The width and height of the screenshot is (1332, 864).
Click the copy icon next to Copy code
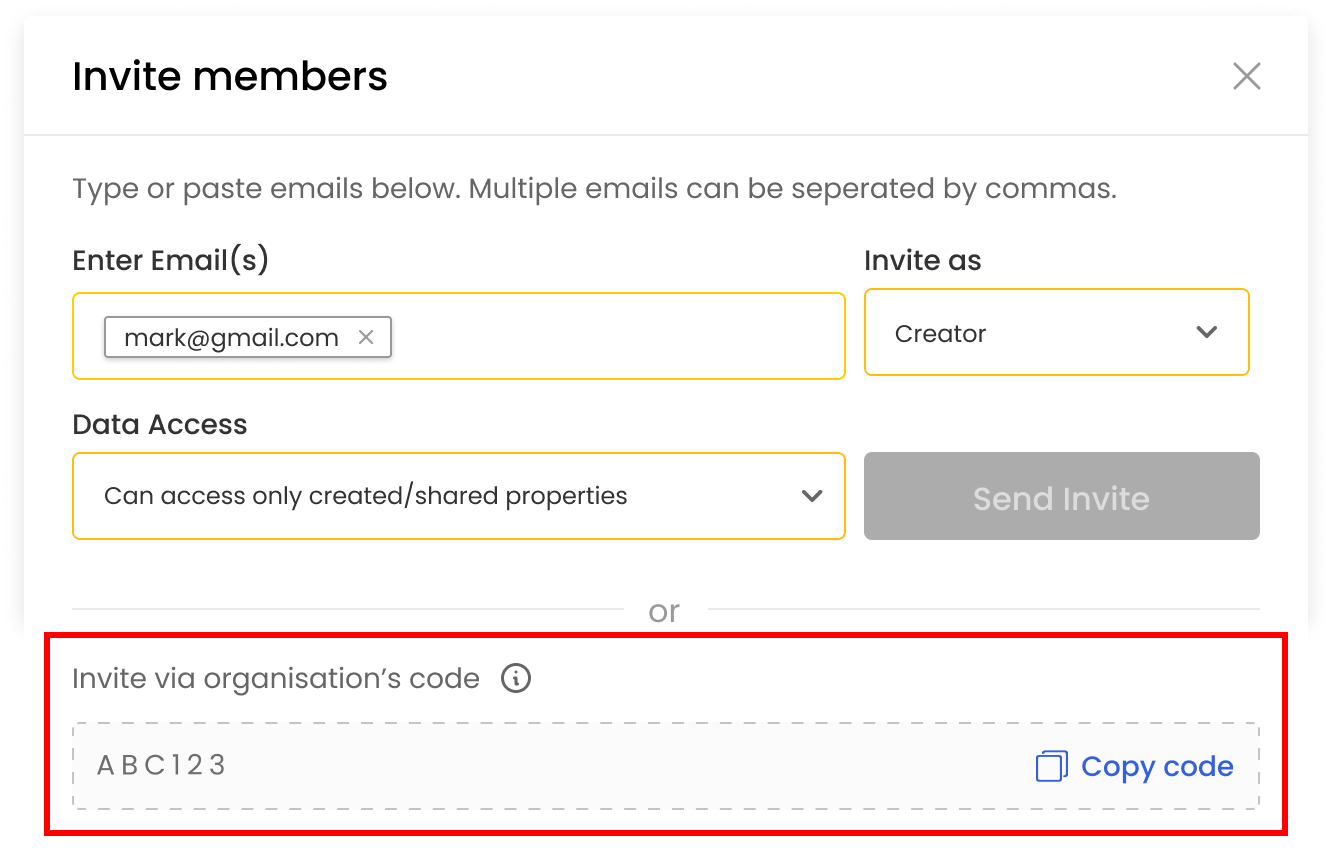pyautogui.click(x=1051, y=767)
